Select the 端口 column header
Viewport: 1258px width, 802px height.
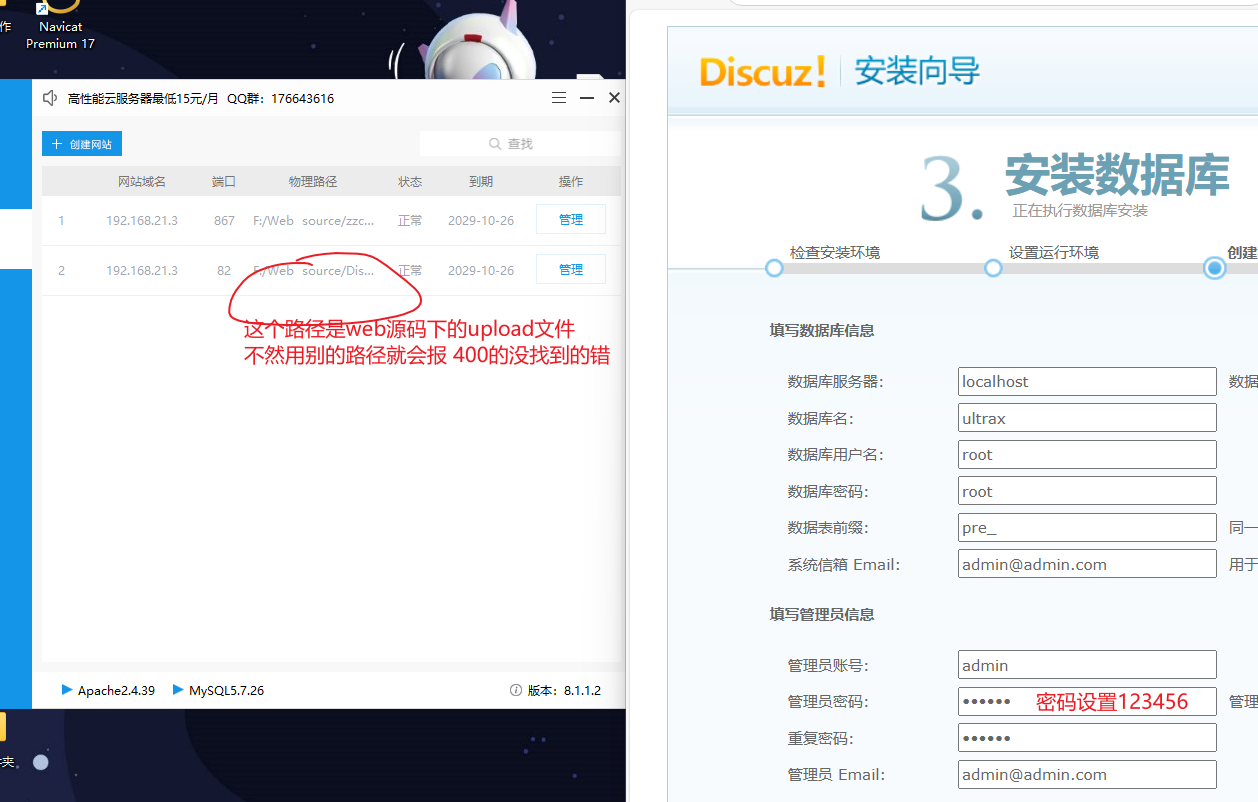tap(224, 182)
